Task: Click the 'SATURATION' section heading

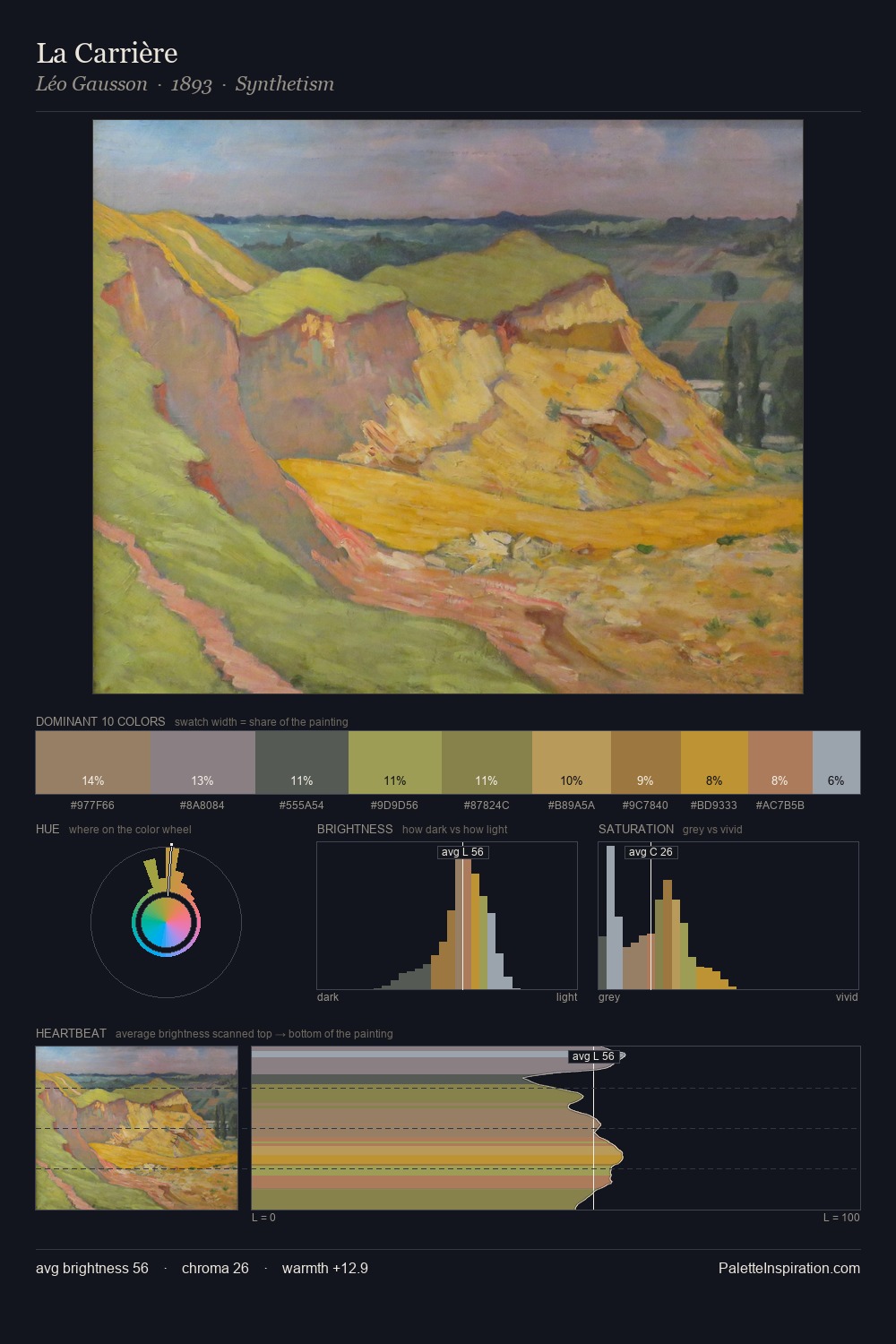Action: point(636,829)
